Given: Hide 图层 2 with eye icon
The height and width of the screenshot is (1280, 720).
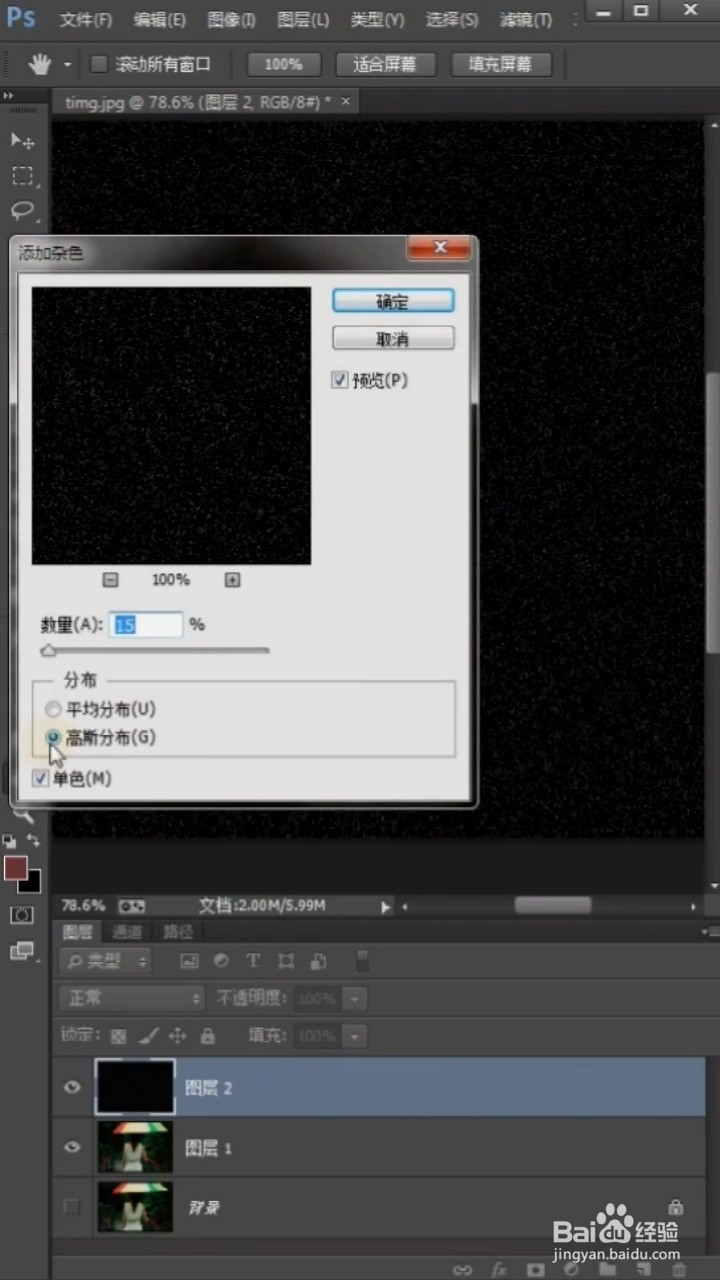Looking at the screenshot, I should pyautogui.click(x=72, y=1087).
